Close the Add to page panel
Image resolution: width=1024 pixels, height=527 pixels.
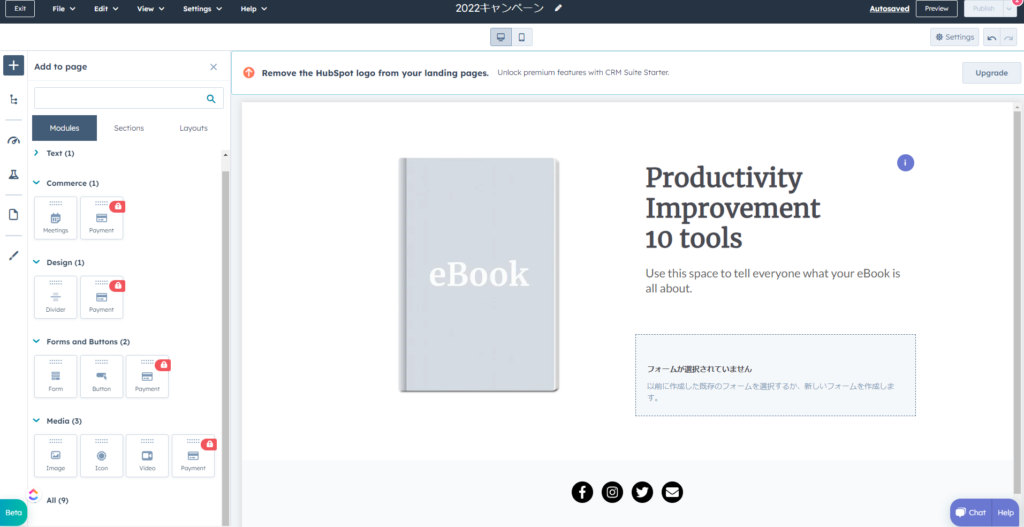pyautogui.click(x=213, y=67)
